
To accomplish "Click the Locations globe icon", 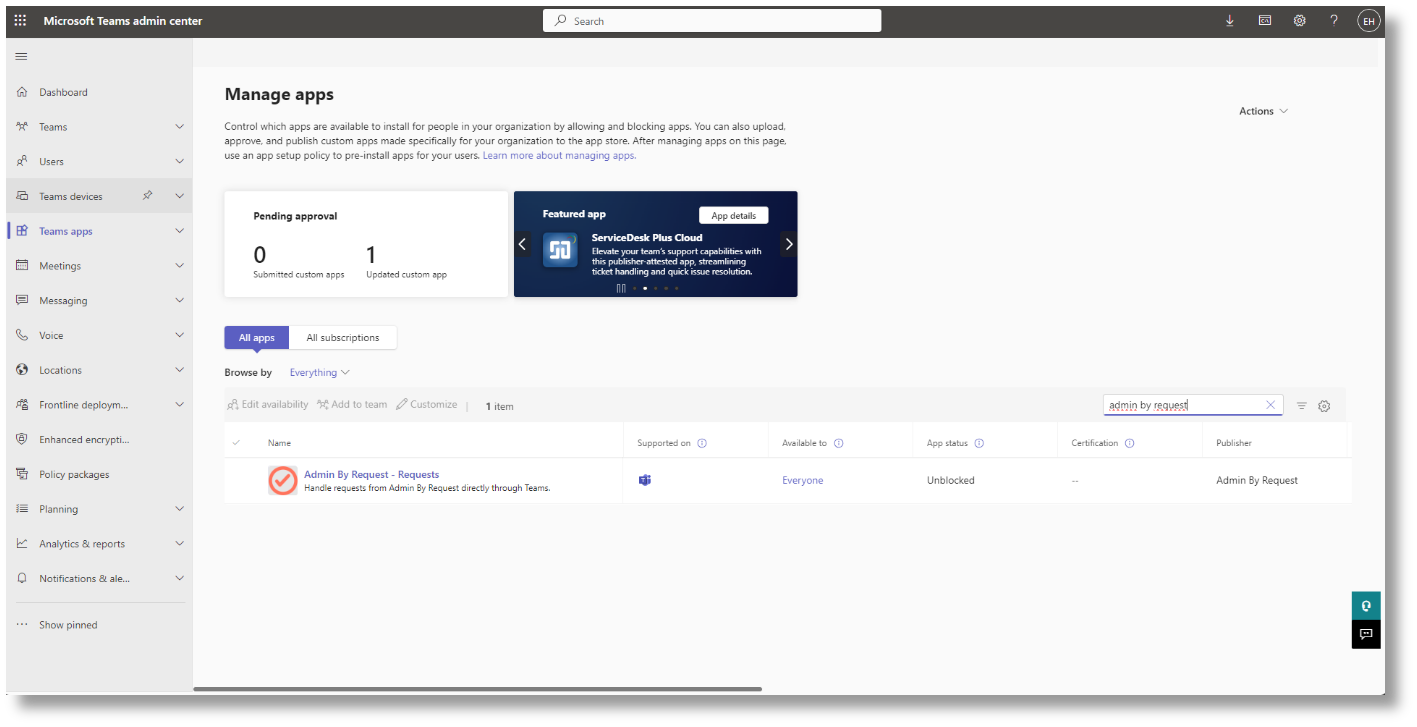I will (22, 370).
